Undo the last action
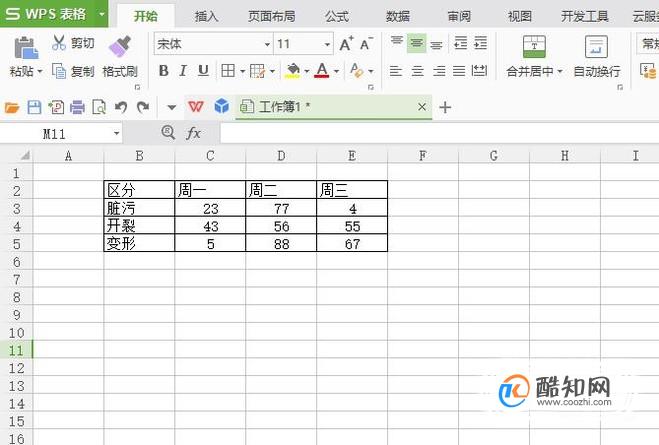Screen dimensions: 659x445 click(121, 108)
